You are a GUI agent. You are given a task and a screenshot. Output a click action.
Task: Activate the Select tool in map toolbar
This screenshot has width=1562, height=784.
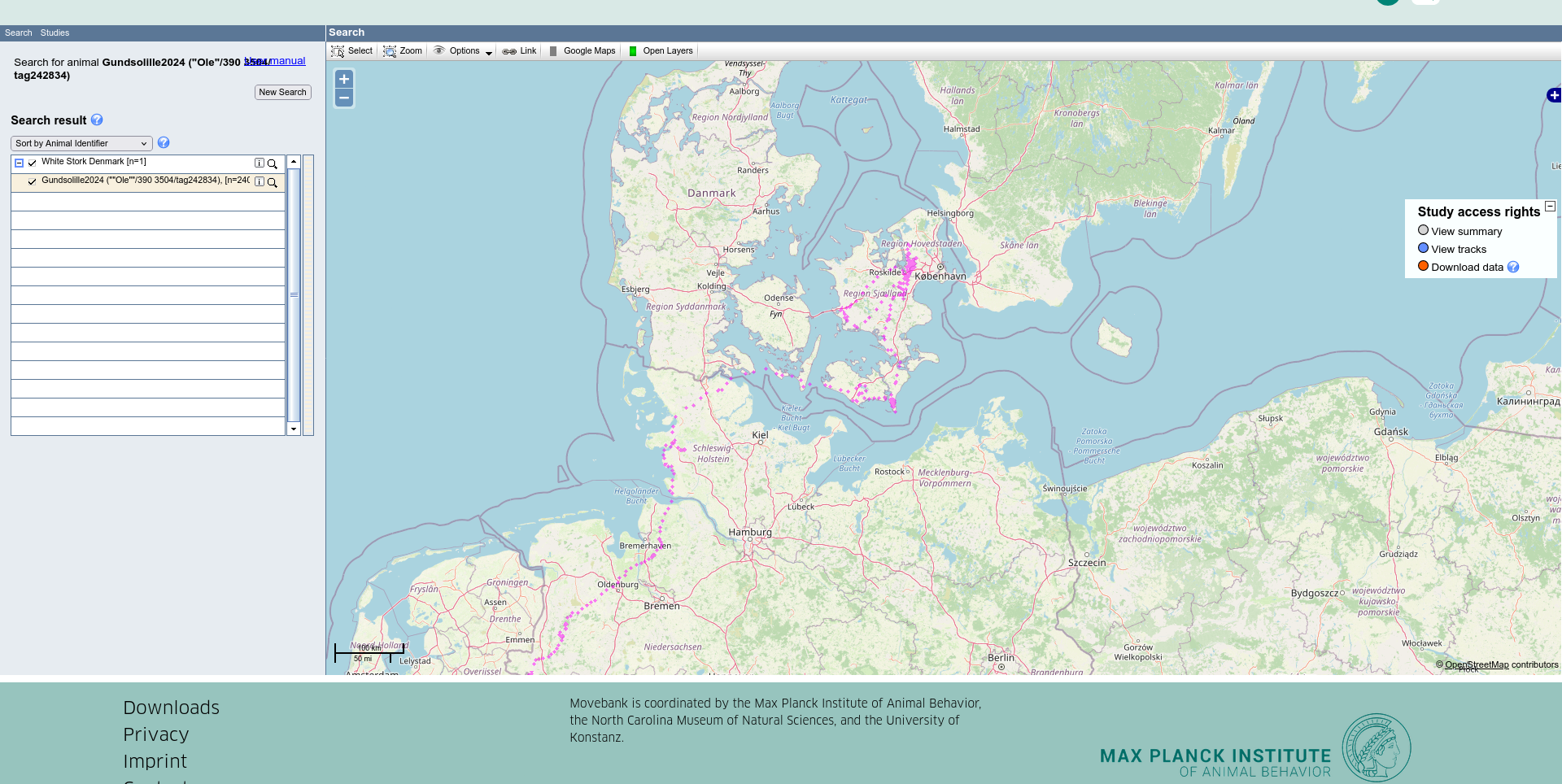(x=351, y=51)
